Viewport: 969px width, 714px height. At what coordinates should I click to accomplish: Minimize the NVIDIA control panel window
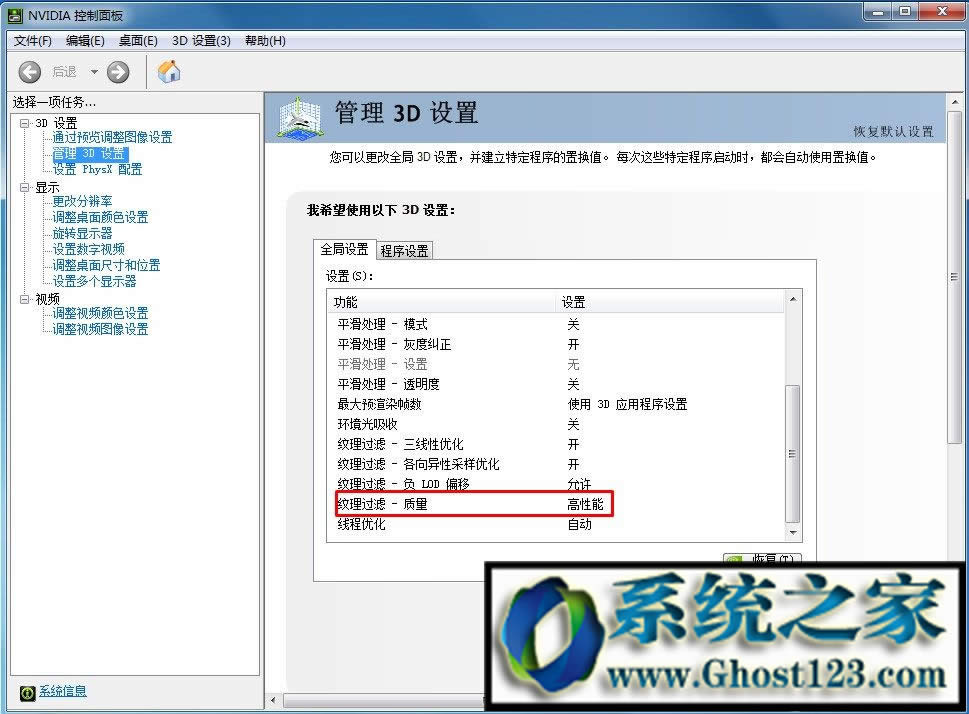tap(879, 12)
